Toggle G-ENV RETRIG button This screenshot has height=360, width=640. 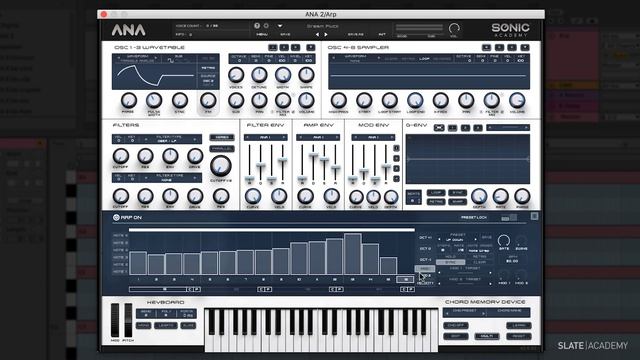coord(436,202)
